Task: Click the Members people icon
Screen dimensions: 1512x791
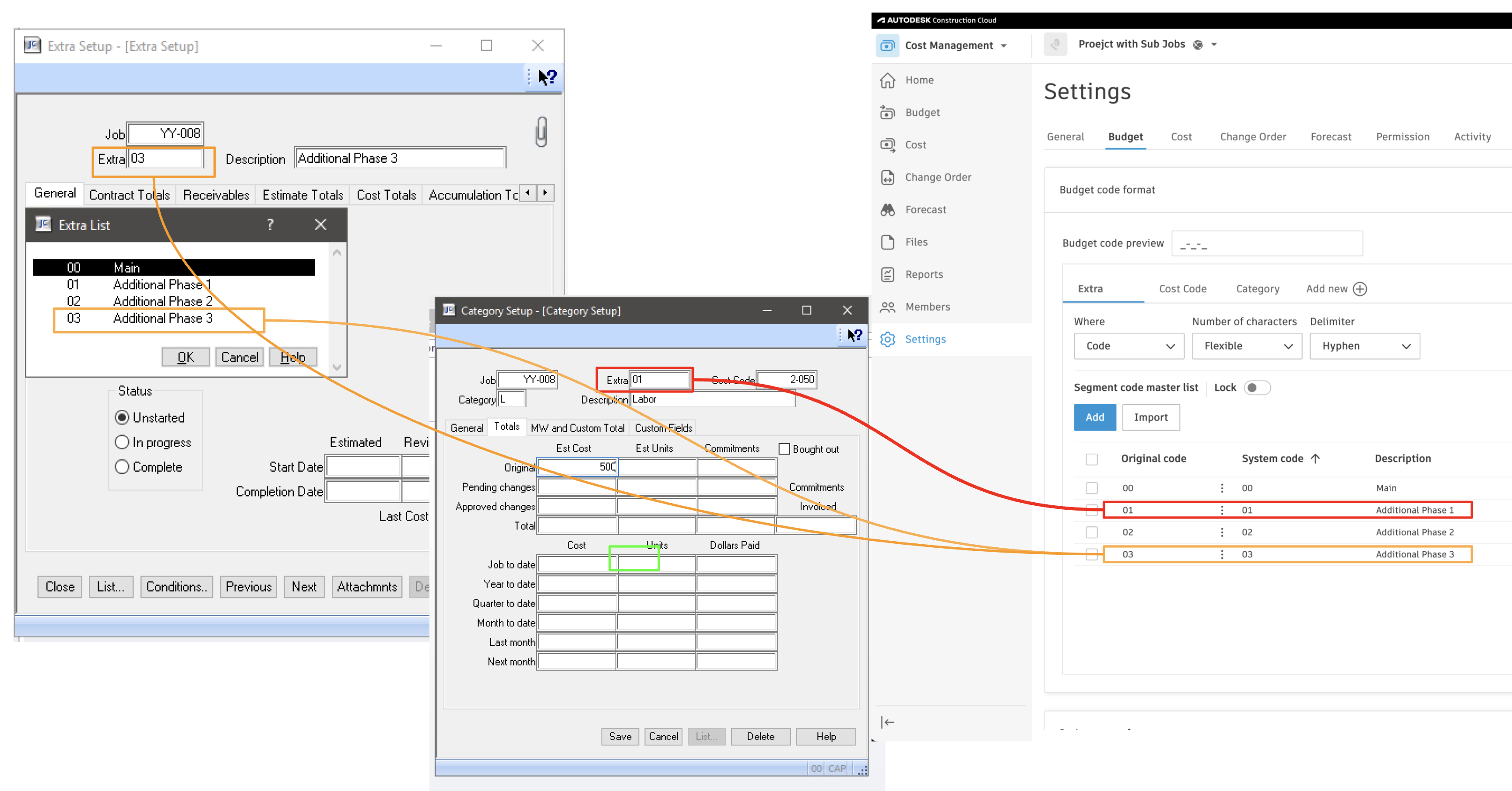Action: pyautogui.click(x=887, y=307)
